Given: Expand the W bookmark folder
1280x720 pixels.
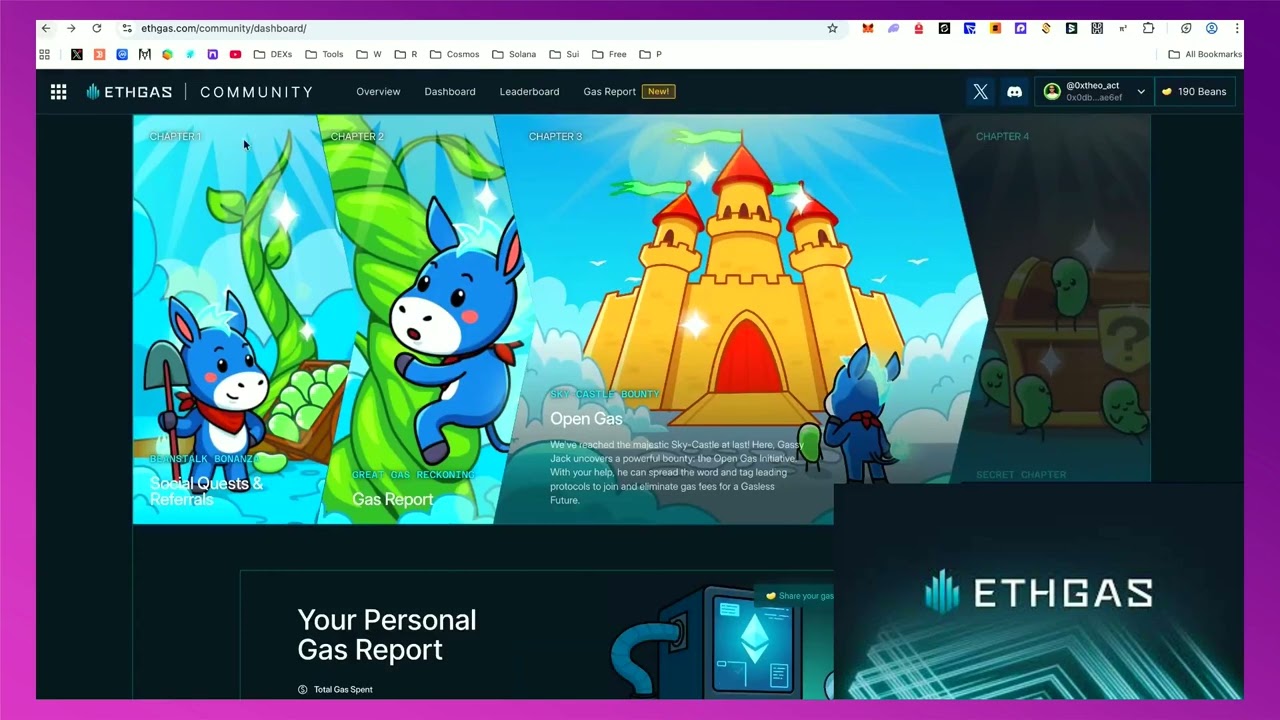Looking at the screenshot, I should (369, 54).
